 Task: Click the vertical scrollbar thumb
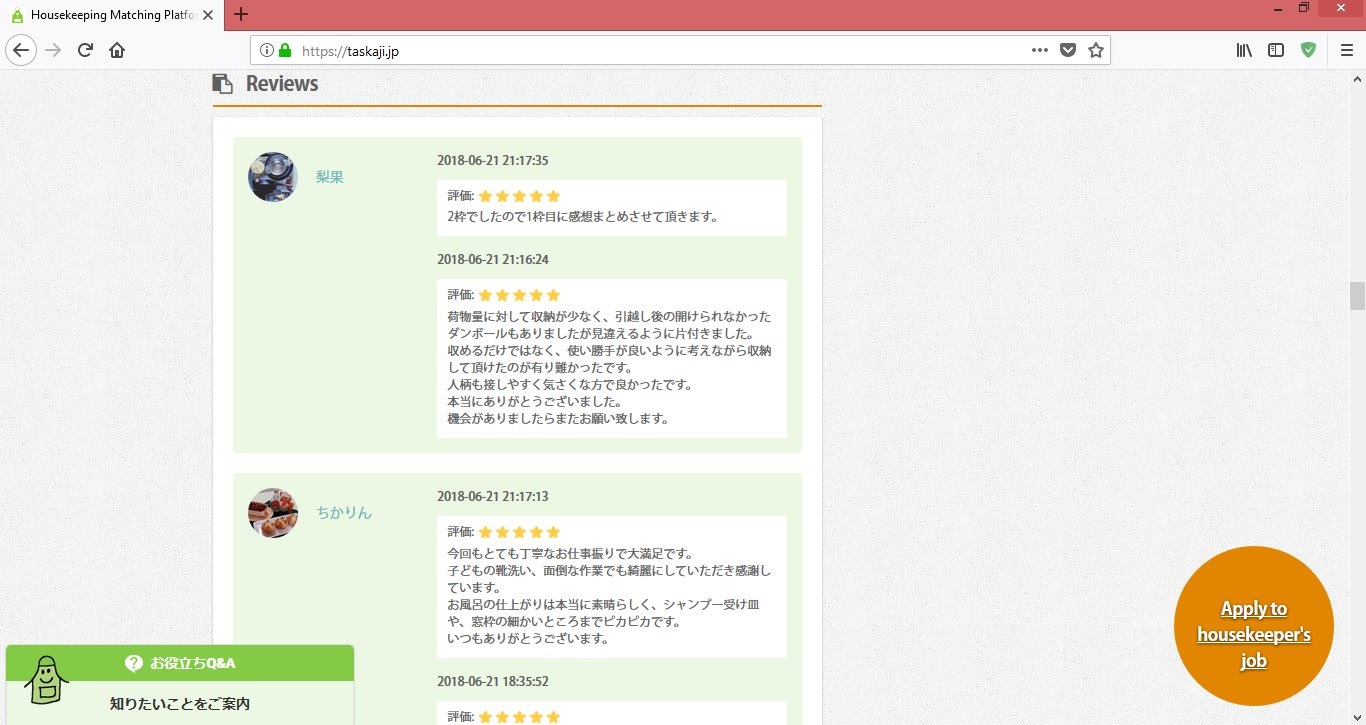click(x=1357, y=296)
